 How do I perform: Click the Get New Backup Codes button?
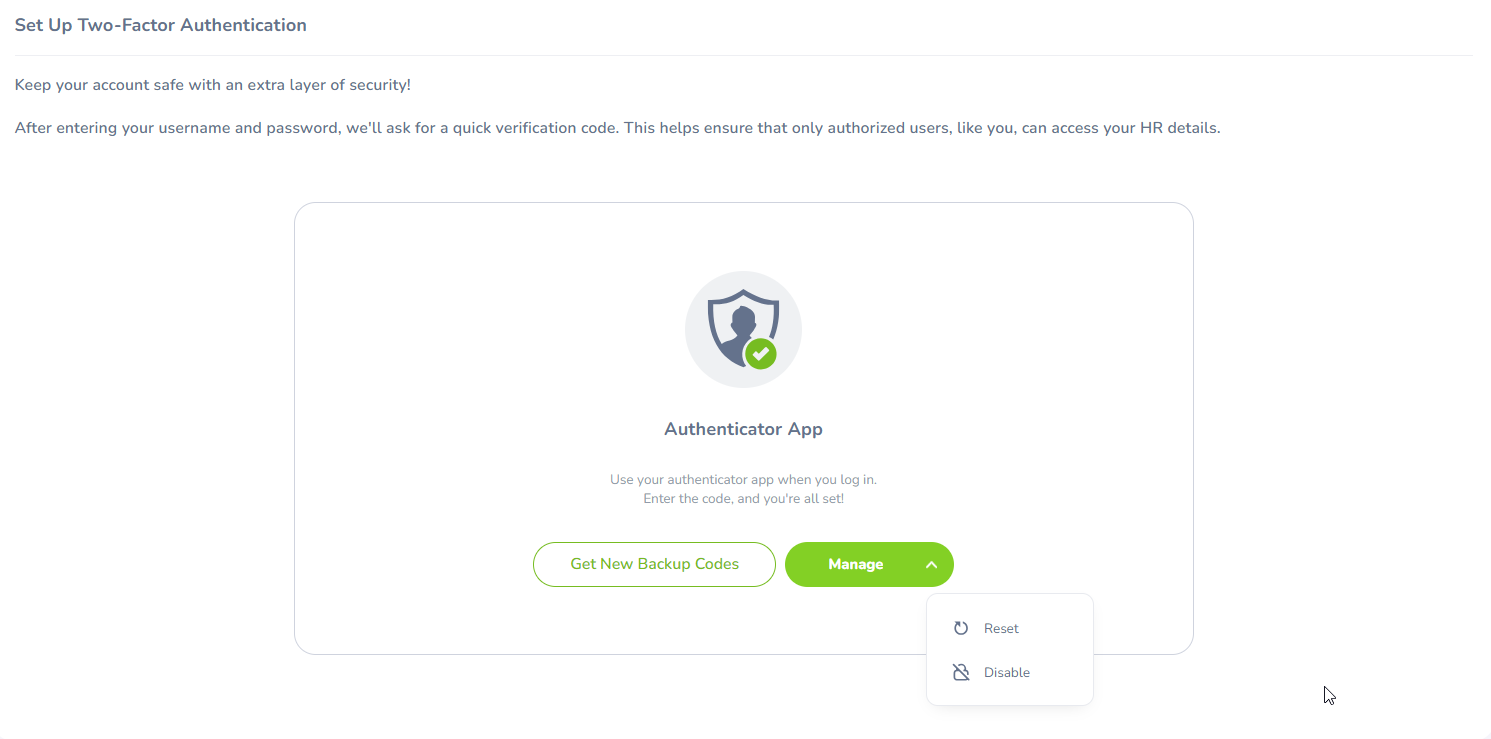(654, 564)
